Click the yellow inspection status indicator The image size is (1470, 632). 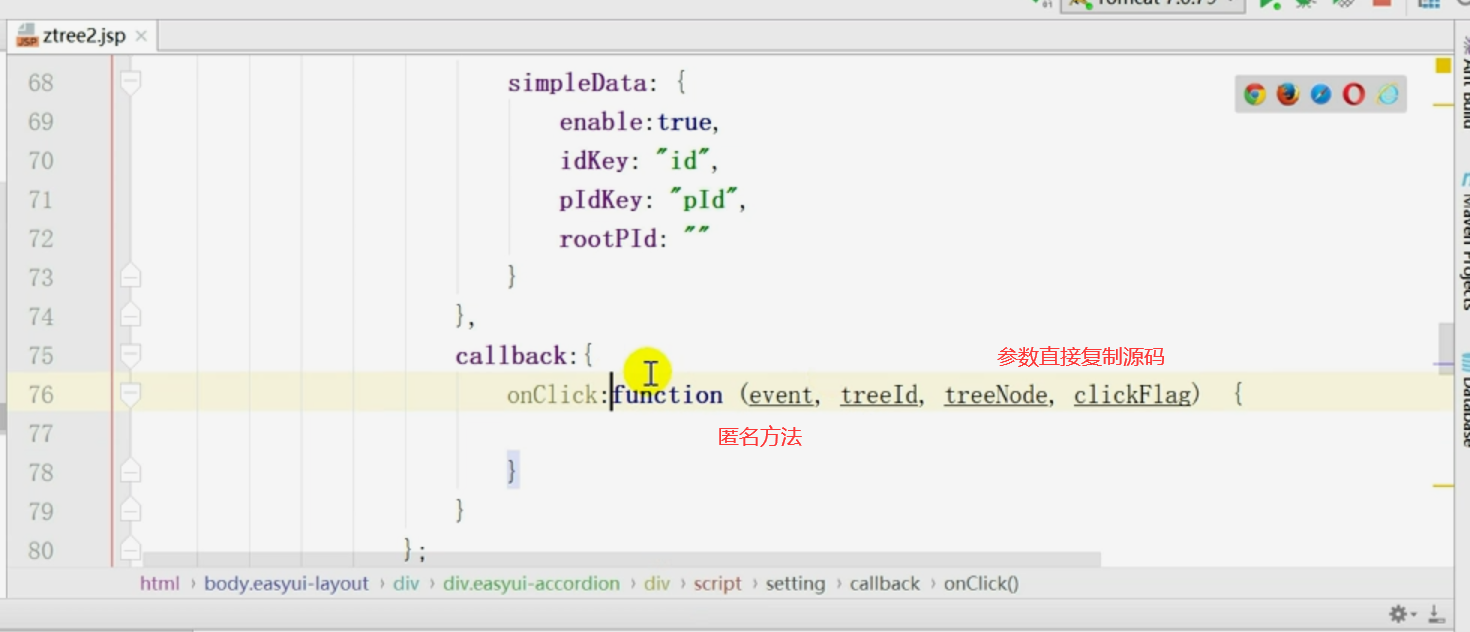[x=1443, y=65]
